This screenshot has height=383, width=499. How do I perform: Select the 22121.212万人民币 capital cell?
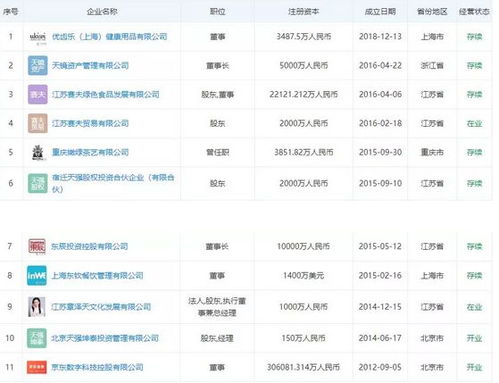coord(303,95)
